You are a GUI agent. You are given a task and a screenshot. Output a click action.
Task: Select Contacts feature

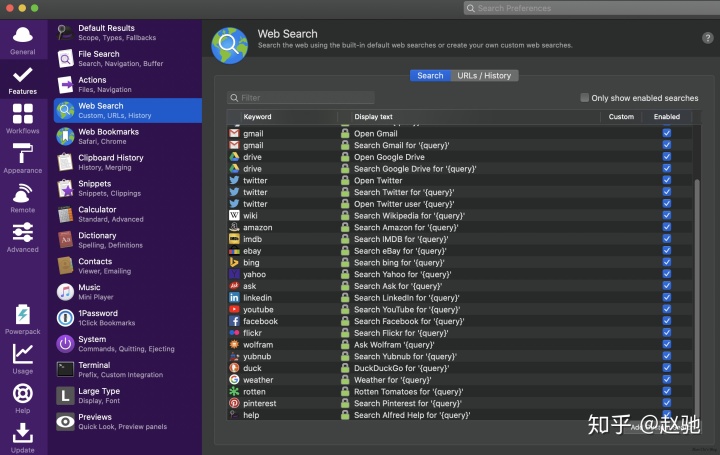pos(128,266)
